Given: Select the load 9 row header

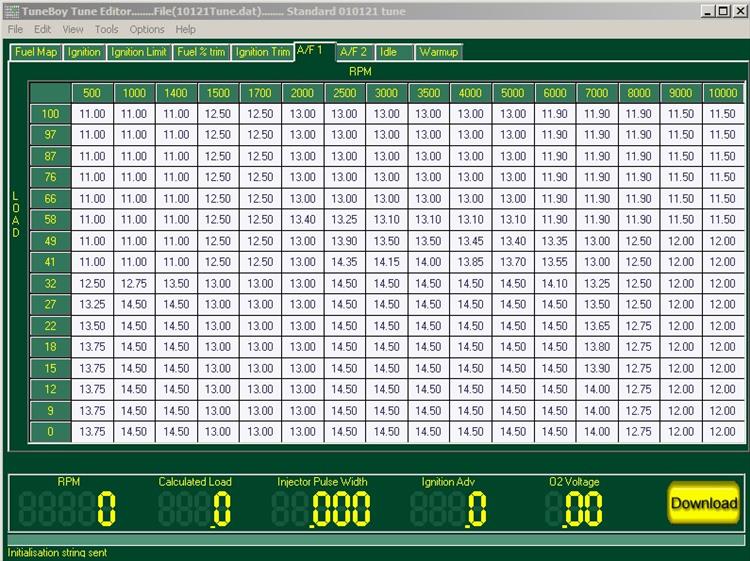Looking at the screenshot, I should pyautogui.click(x=50, y=410).
